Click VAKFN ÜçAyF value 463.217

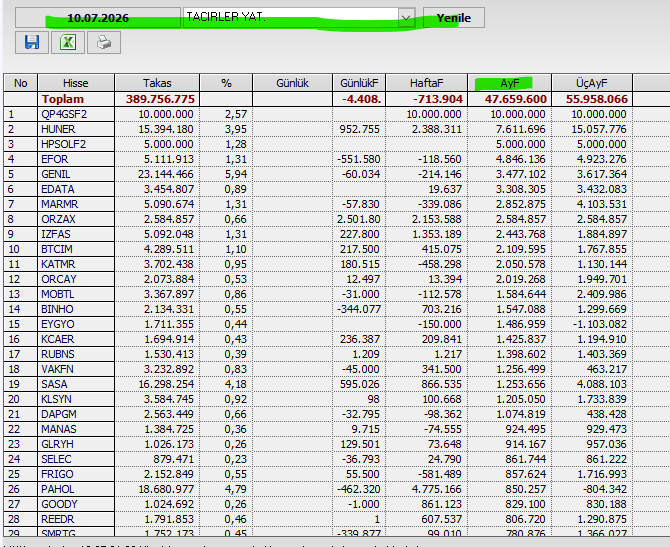pyautogui.click(x=606, y=369)
